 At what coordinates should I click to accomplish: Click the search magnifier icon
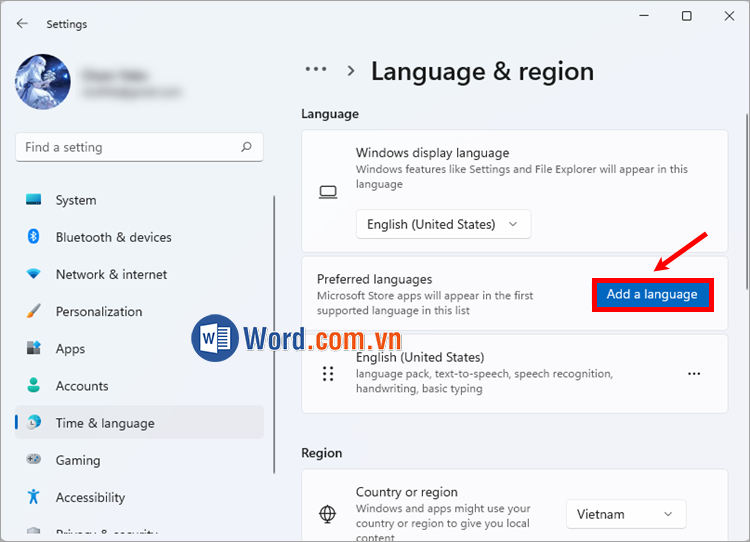point(246,147)
